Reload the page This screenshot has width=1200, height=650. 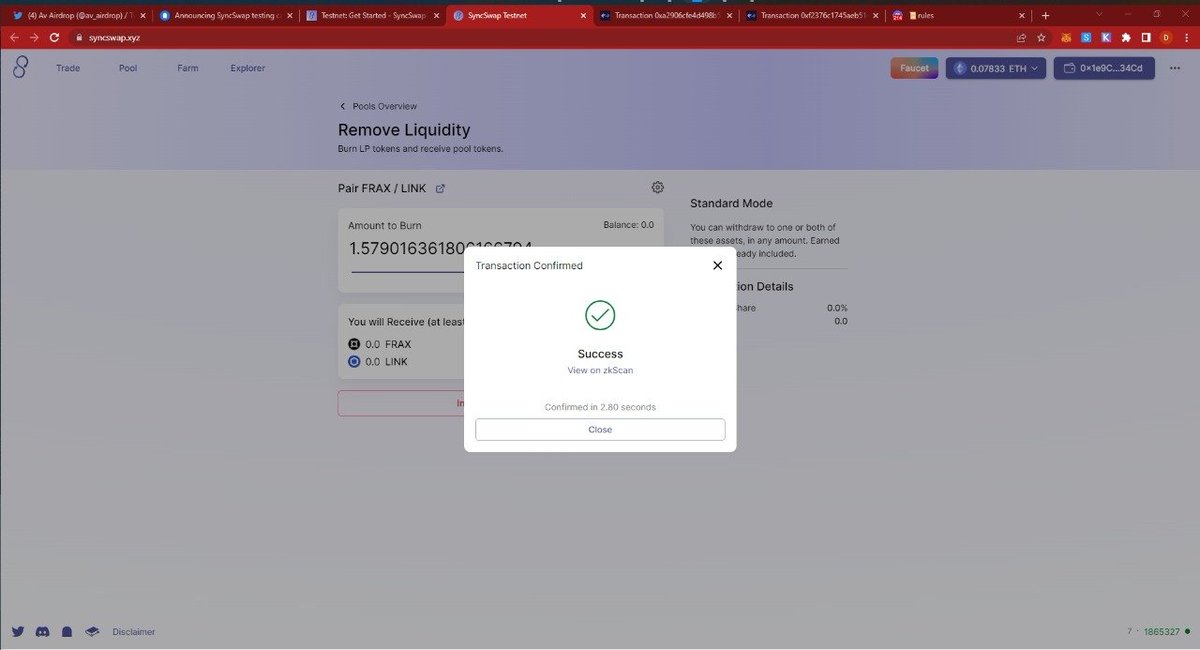pos(54,37)
